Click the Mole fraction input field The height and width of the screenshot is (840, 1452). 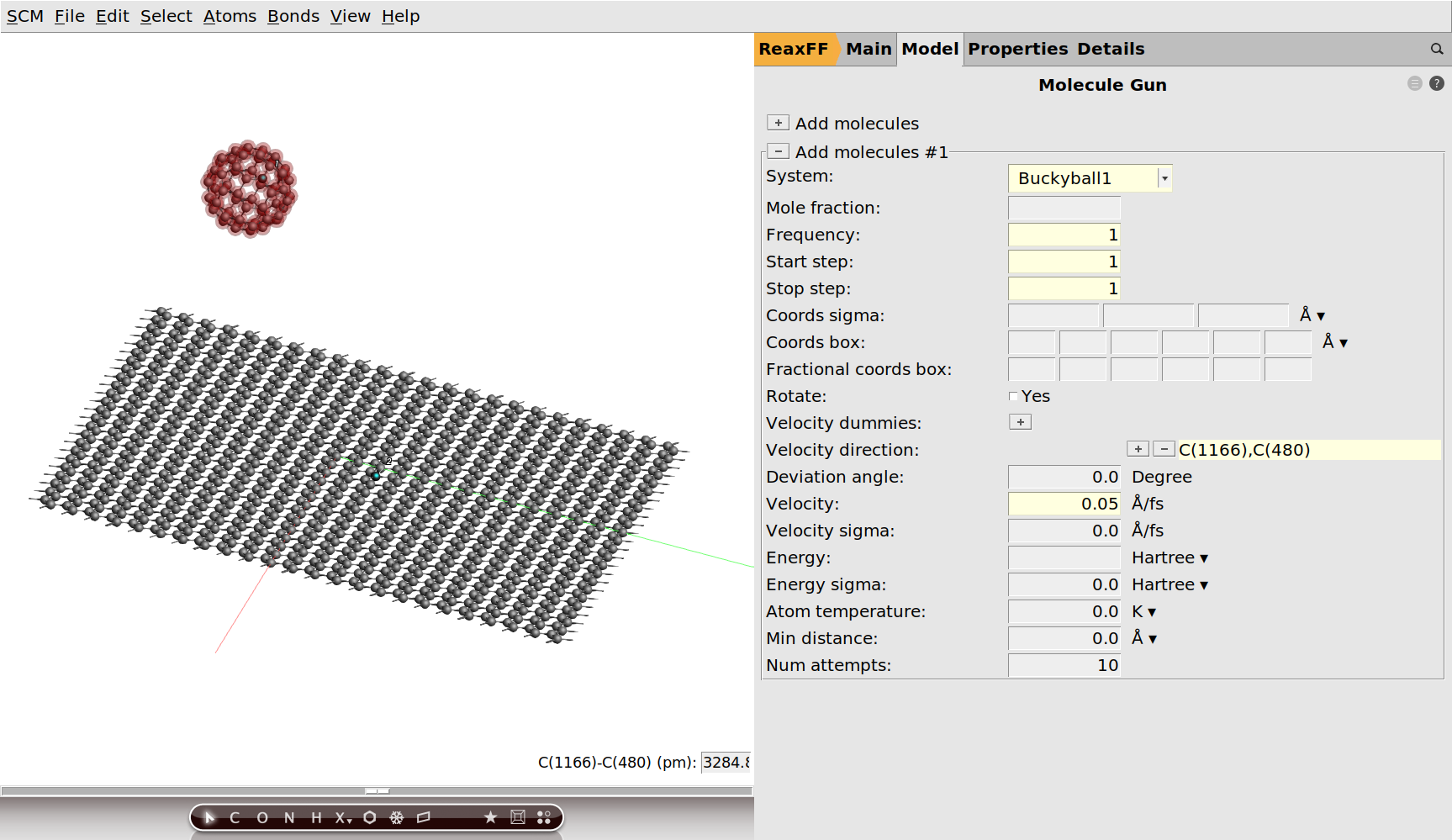(1064, 208)
